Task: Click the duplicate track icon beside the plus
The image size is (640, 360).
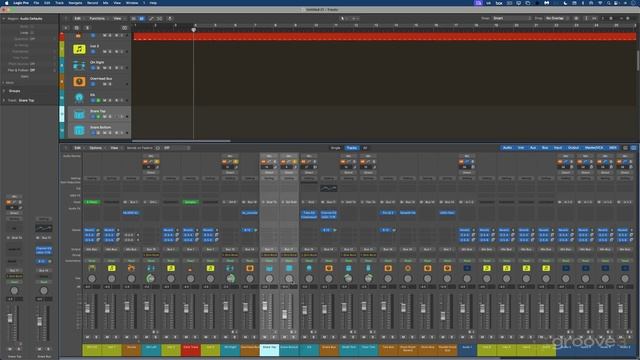Action: (76, 28)
